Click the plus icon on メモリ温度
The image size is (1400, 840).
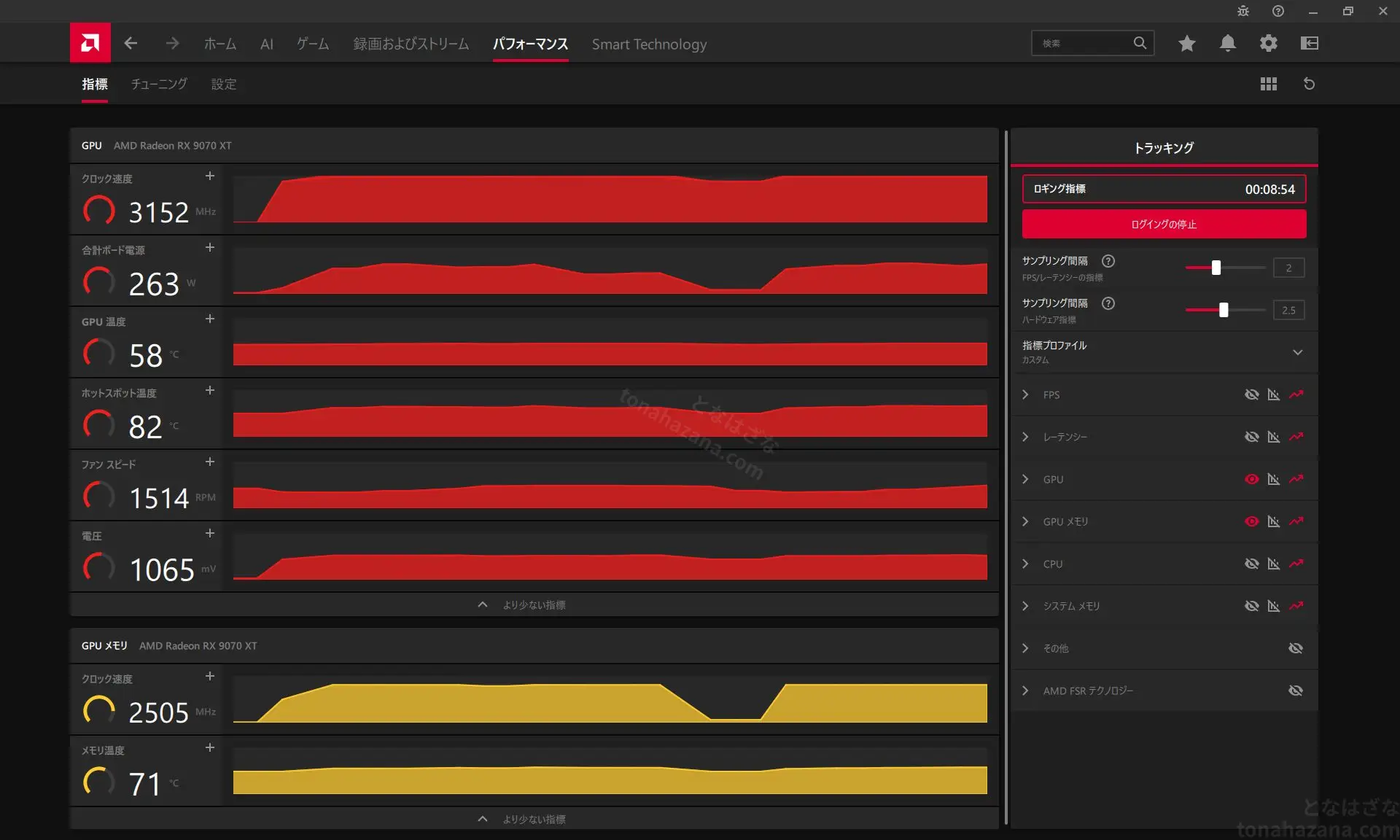point(210,747)
